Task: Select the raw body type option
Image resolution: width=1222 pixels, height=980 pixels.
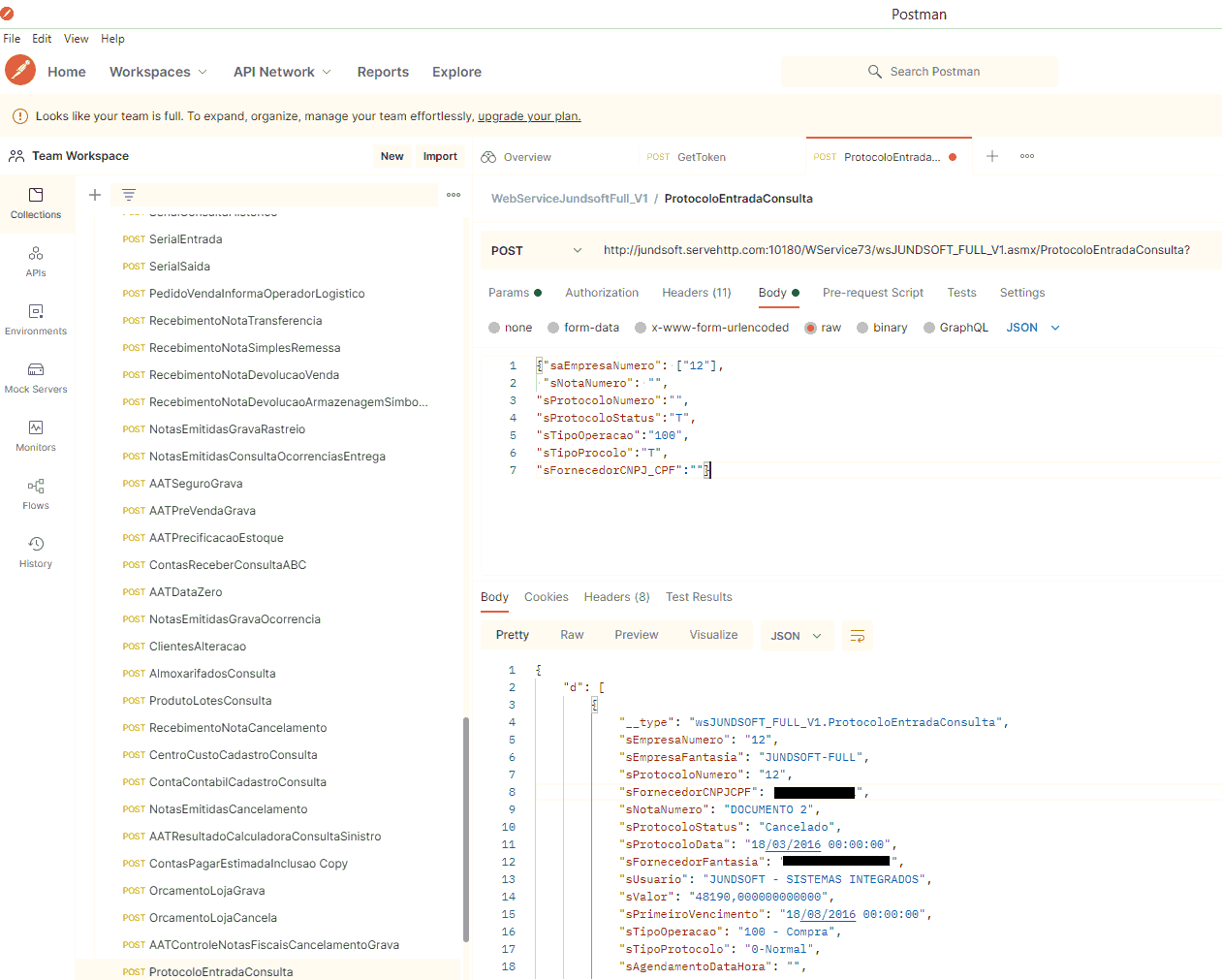Action: point(811,328)
